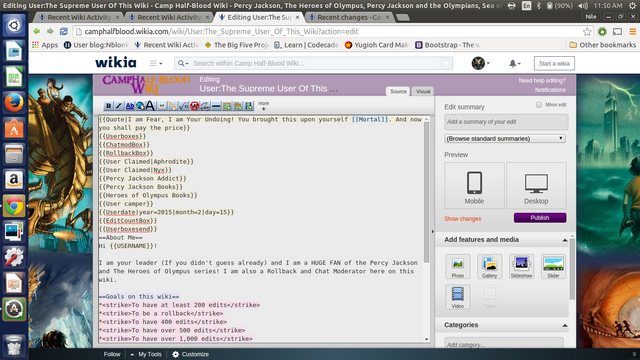Select Editing User:The Sup browser tab

[x=259, y=17]
